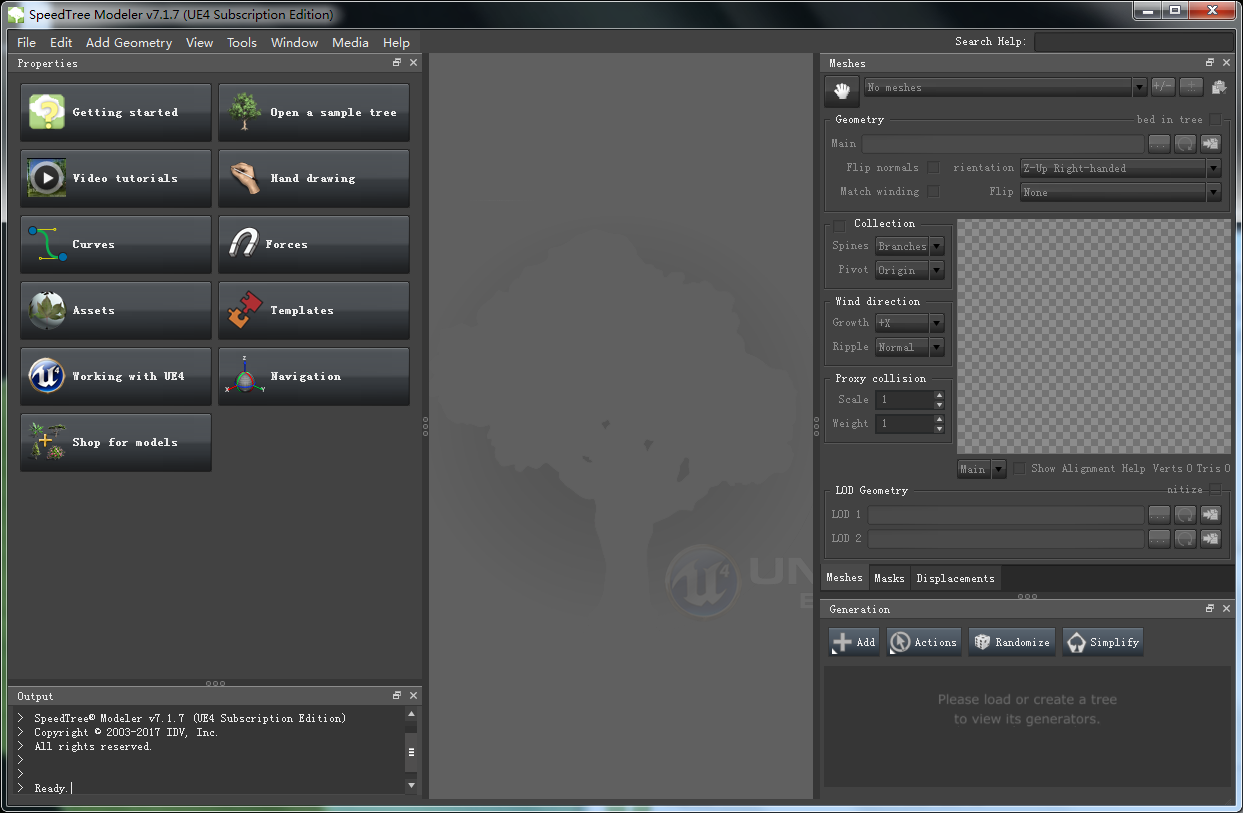
Task: Open the View menu
Action: tap(199, 43)
